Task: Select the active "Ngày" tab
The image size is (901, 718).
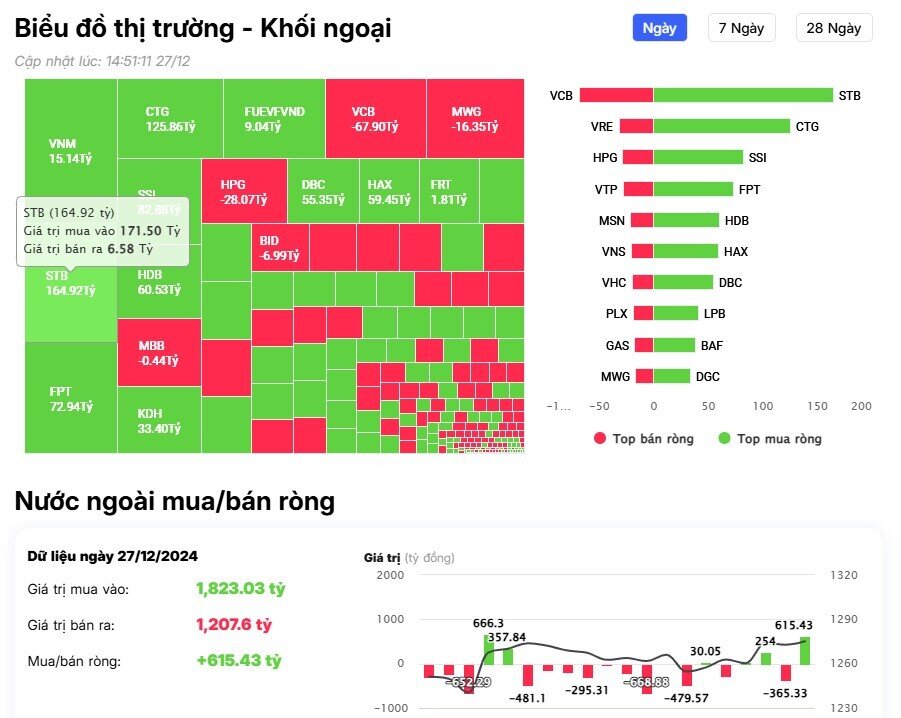Action: pos(659,27)
